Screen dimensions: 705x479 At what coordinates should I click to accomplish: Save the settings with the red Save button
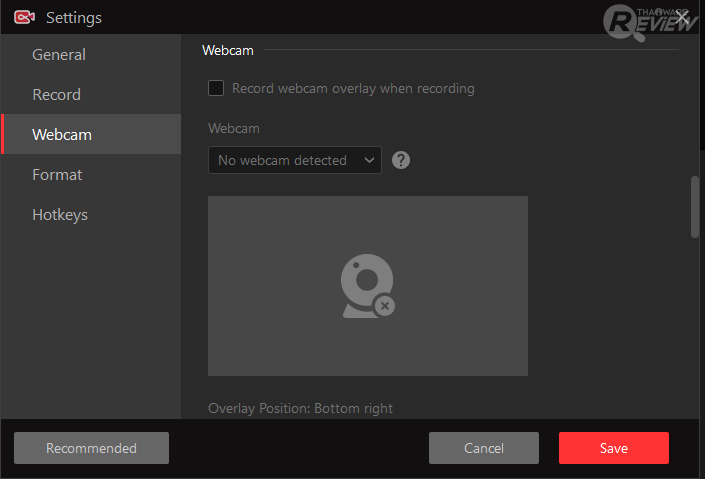coord(614,448)
